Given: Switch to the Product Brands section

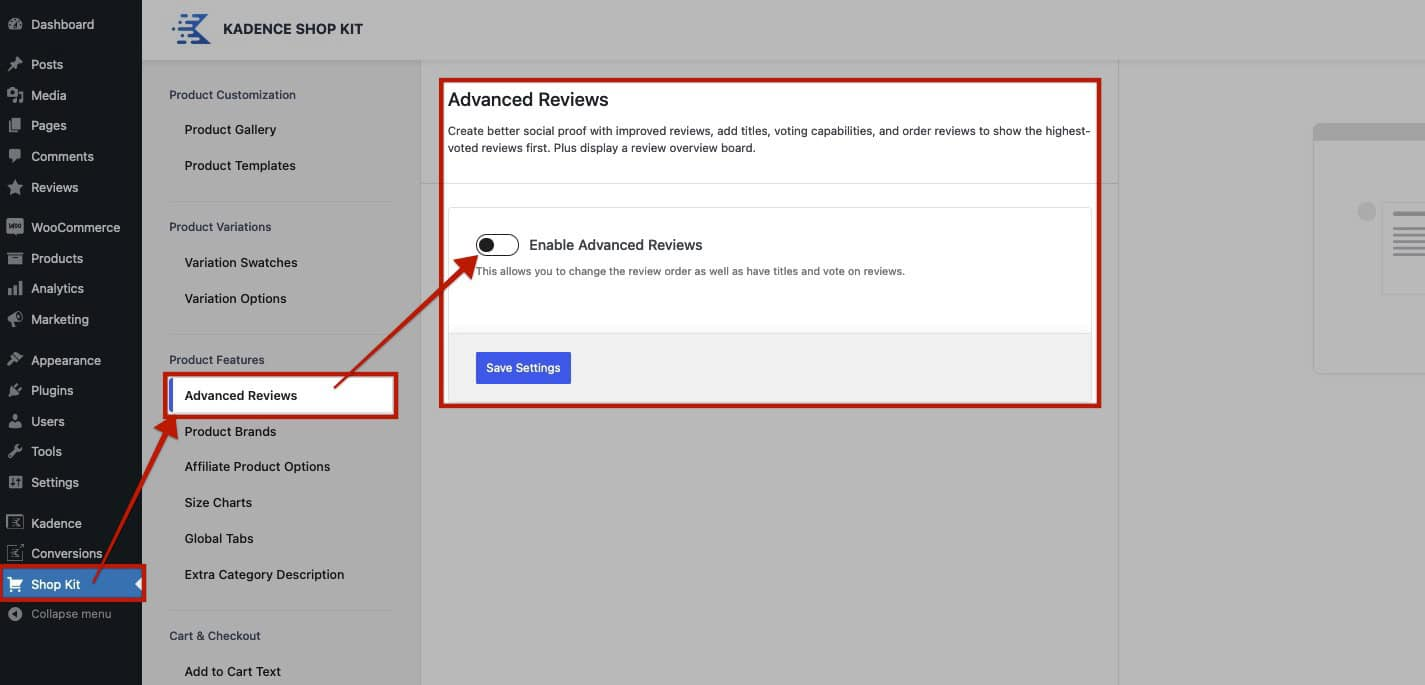Looking at the screenshot, I should tap(230, 431).
